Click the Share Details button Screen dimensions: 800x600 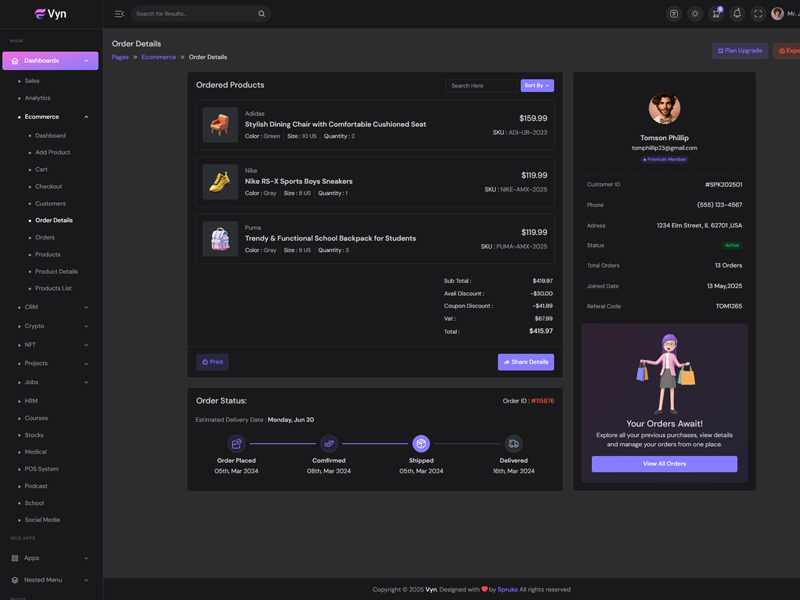click(525, 362)
